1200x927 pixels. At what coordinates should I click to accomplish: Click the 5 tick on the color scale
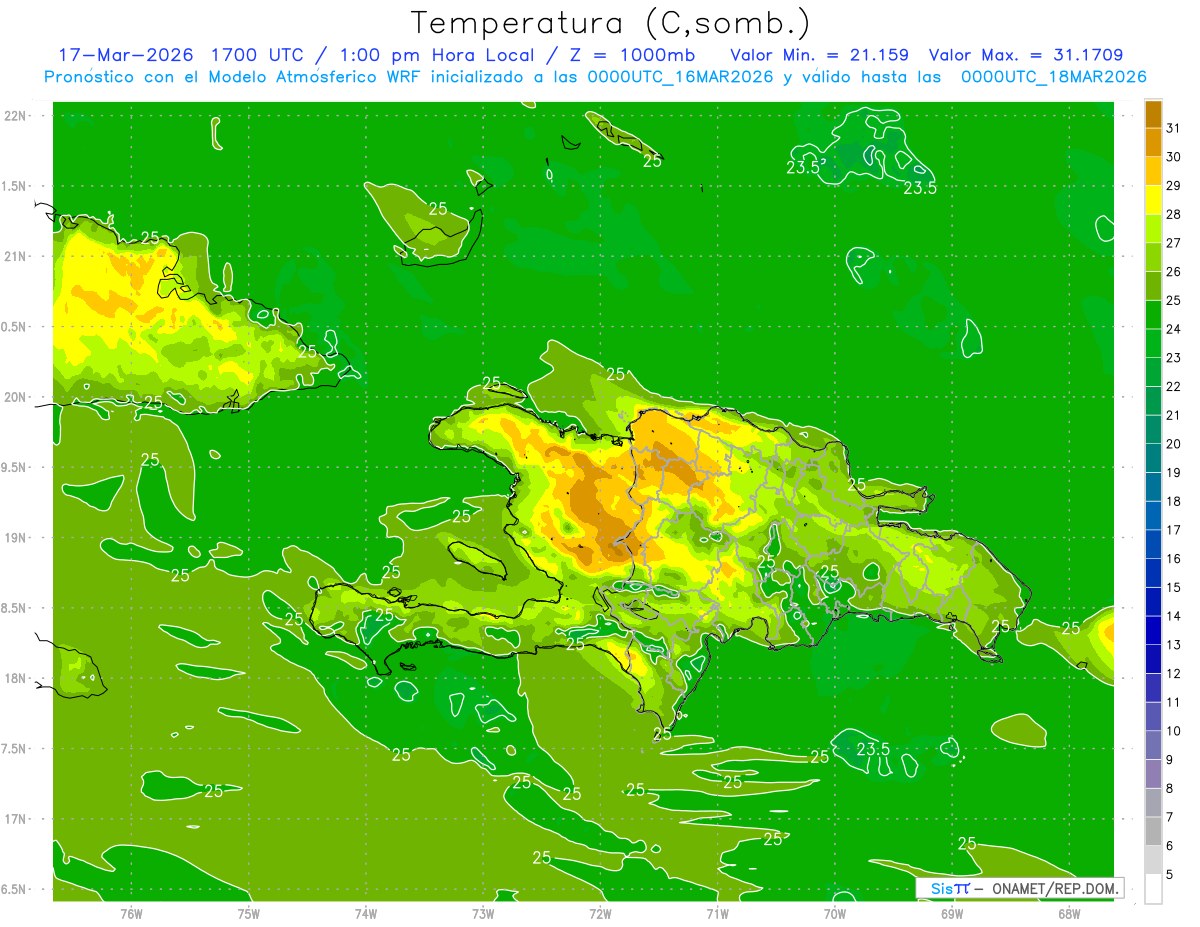1170,875
